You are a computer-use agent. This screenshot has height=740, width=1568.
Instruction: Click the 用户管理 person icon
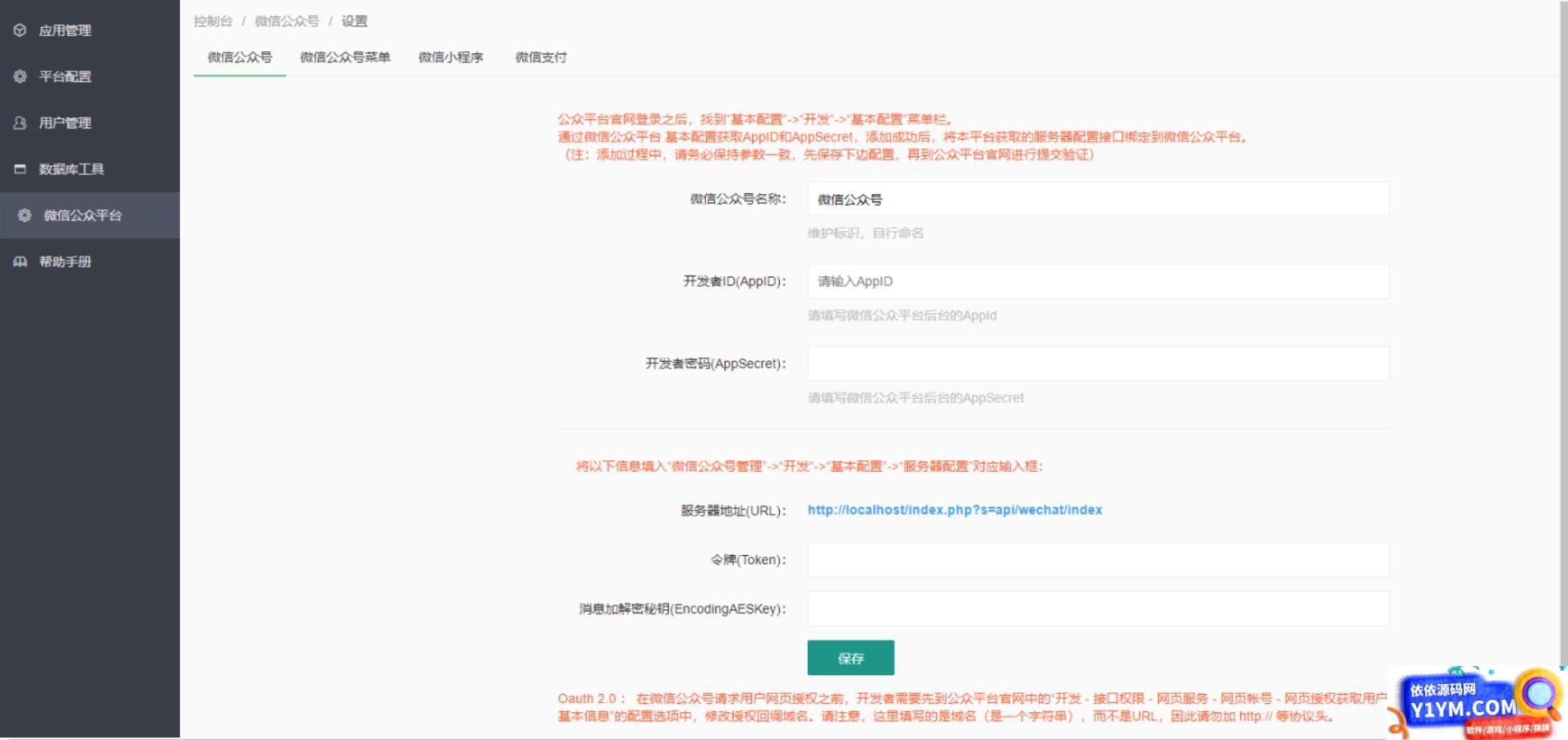click(x=20, y=123)
